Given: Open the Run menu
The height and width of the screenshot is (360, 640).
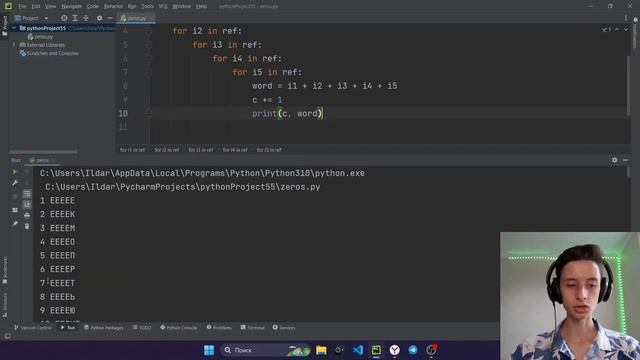Looking at the screenshot, I should coord(132,6).
